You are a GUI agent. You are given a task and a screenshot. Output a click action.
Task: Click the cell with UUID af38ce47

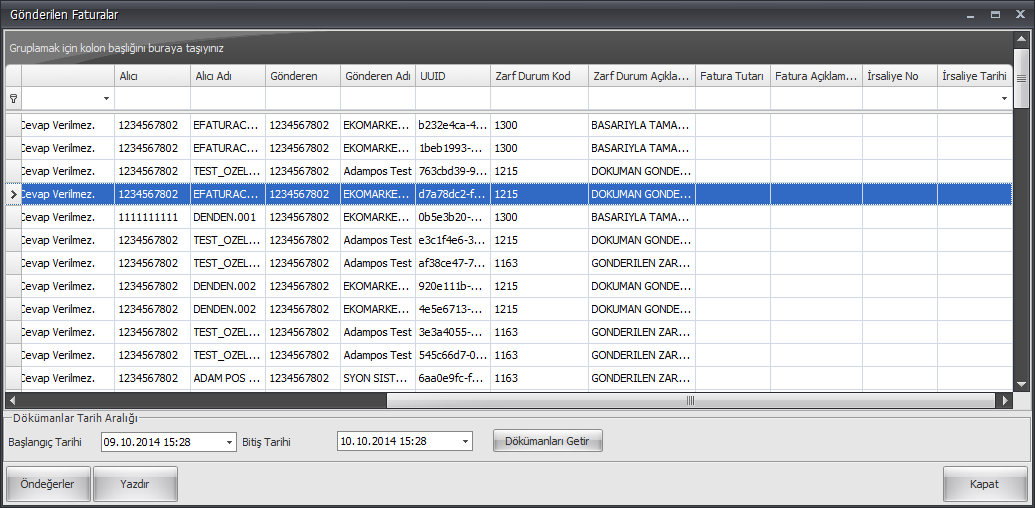click(x=453, y=263)
